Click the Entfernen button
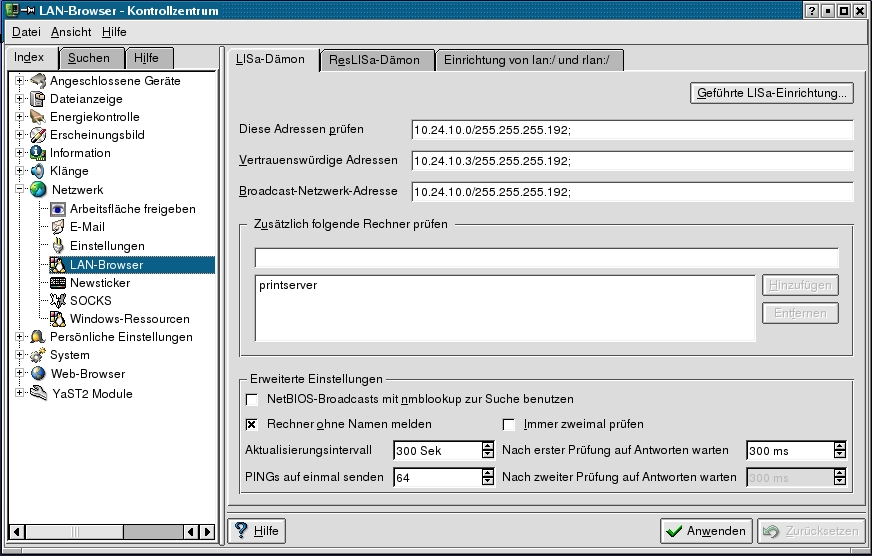This screenshot has width=872, height=556. 800,313
